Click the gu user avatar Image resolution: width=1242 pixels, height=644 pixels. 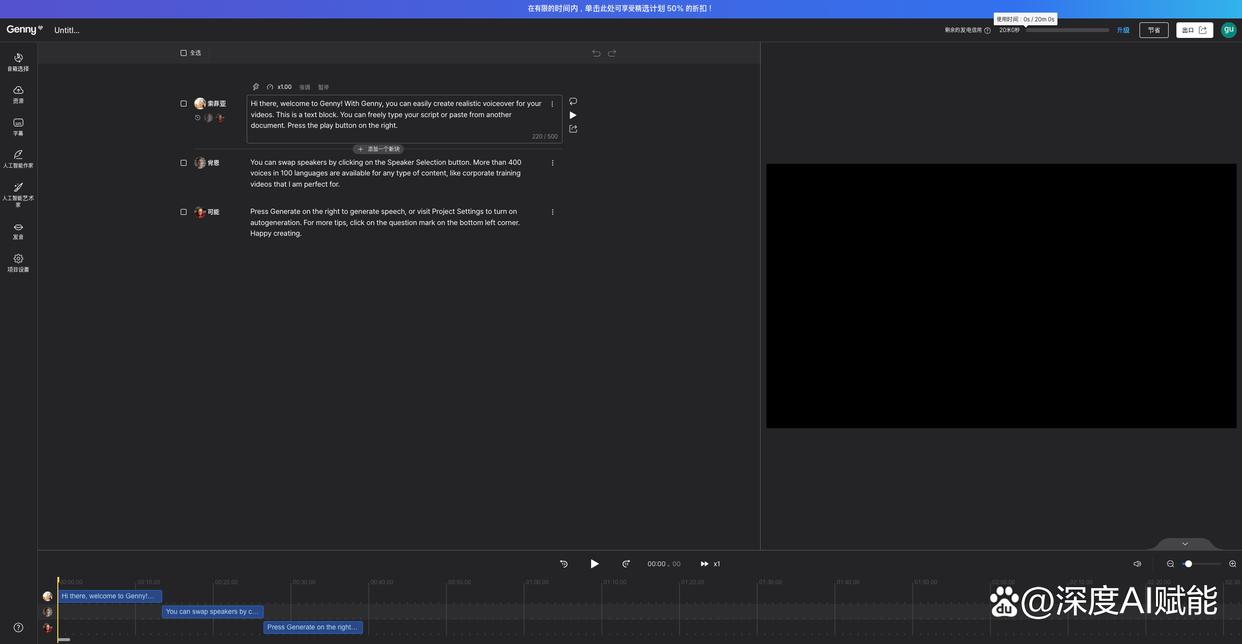coord(1229,30)
